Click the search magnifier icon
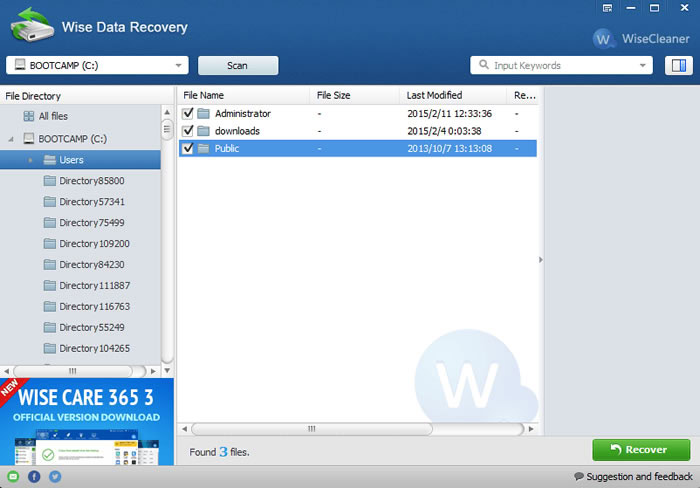700x488 pixels. [483, 65]
